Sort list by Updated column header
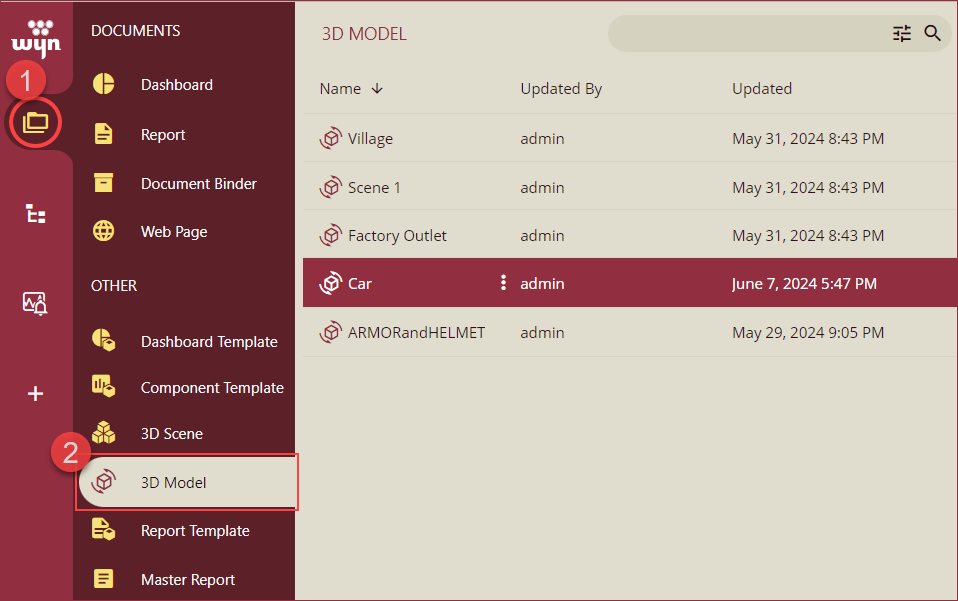This screenshot has width=958, height=601. (x=761, y=89)
